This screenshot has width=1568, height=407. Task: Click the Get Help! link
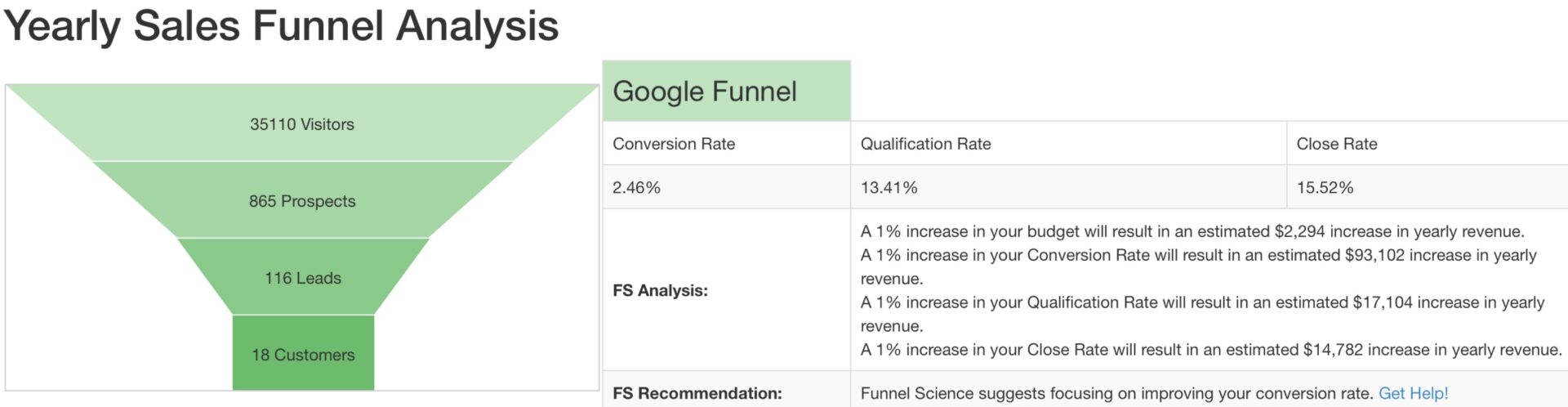pyautogui.click(x=1413, y=393)
